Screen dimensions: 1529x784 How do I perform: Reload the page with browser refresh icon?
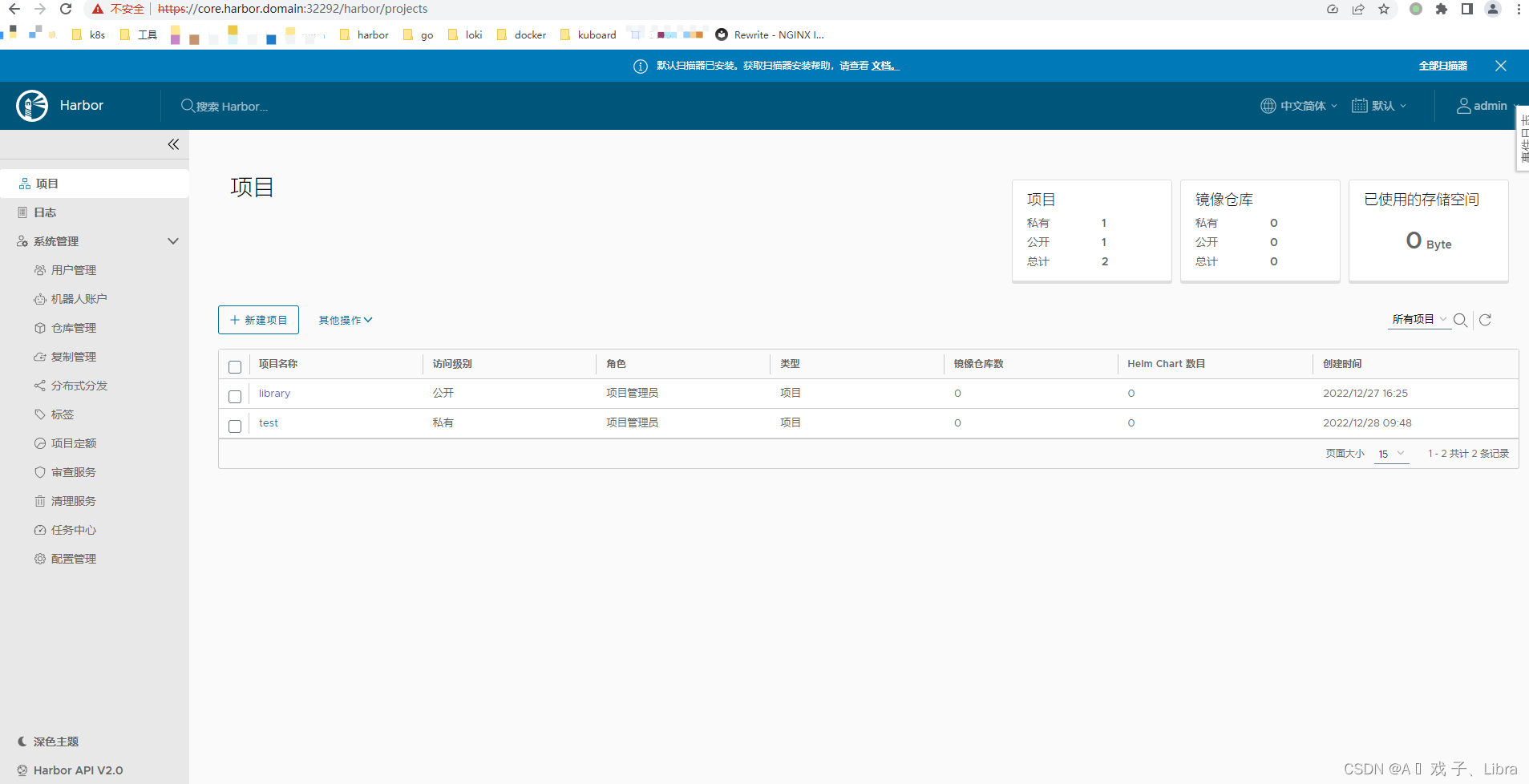66,9
